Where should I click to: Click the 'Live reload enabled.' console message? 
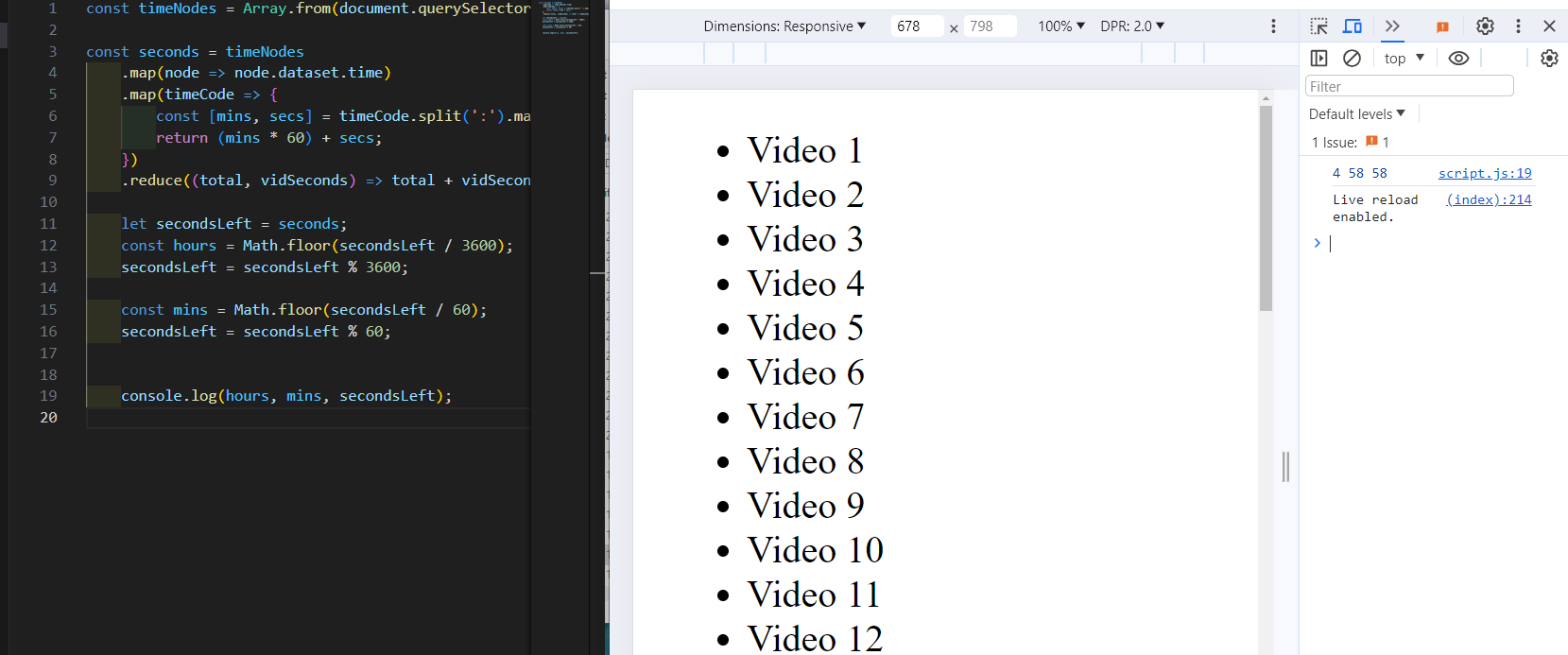click(x=1375, y=208)
